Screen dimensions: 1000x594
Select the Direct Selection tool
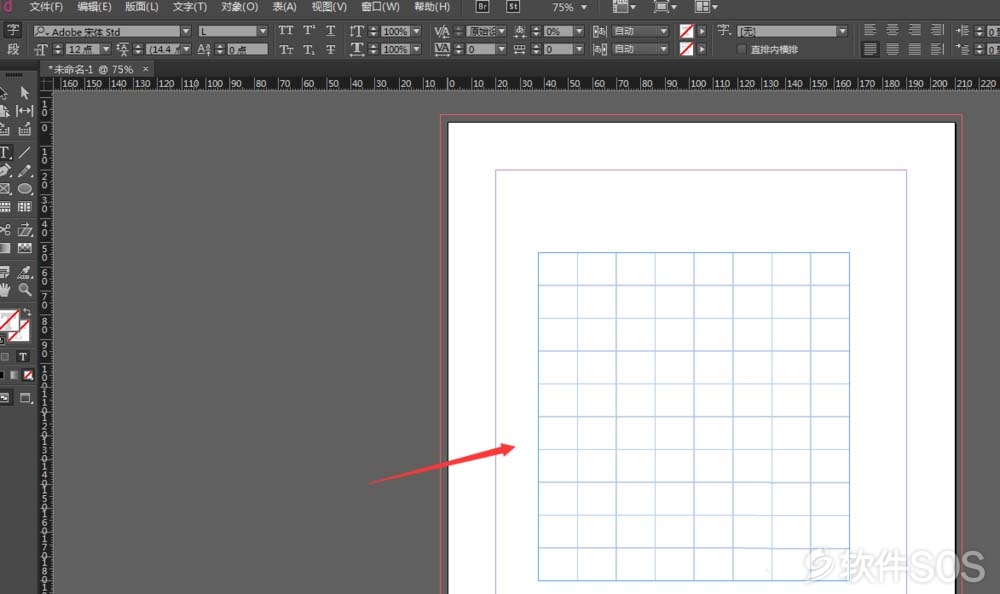[x=24, y=93]
